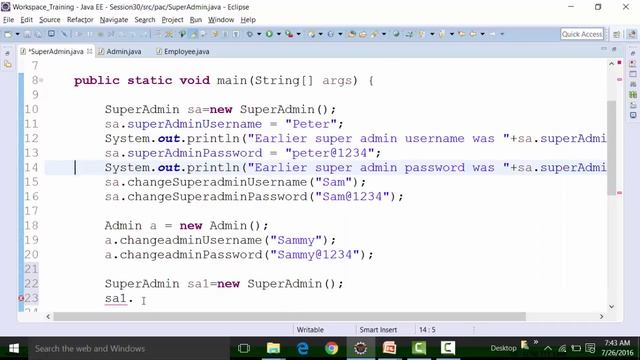Maximize the editor area
Screen dimensions: 640x360
(614, 49)
